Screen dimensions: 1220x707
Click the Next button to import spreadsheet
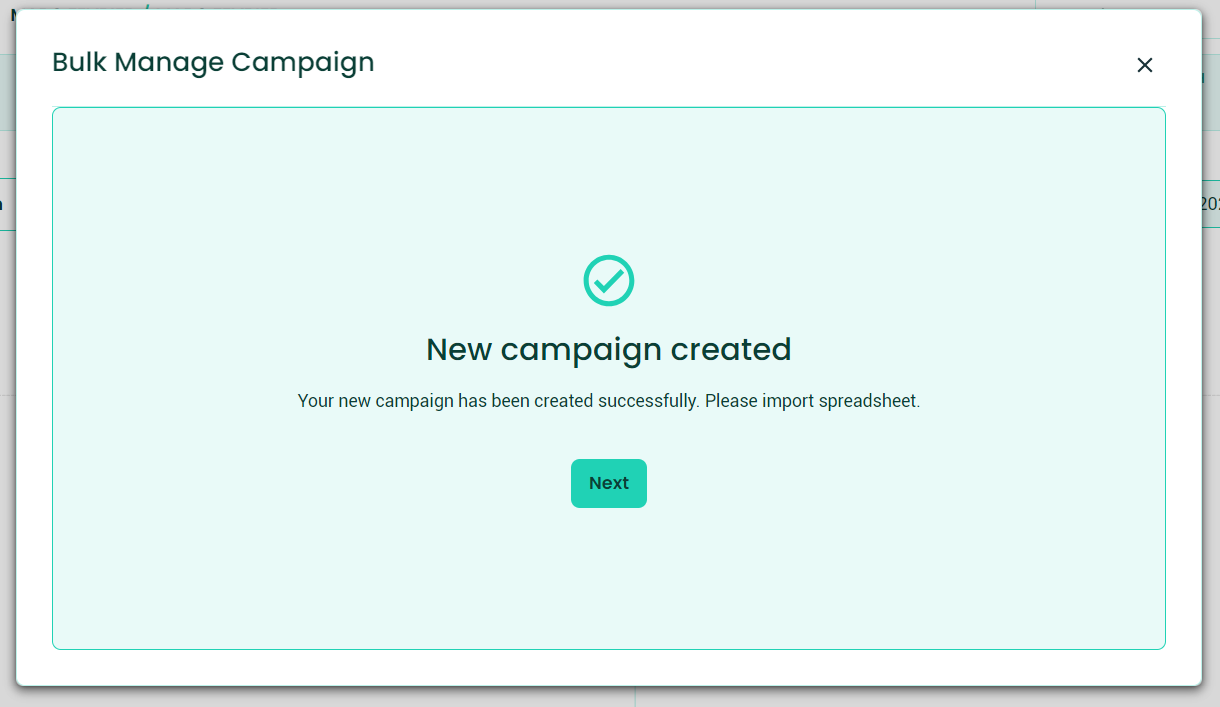609,483
